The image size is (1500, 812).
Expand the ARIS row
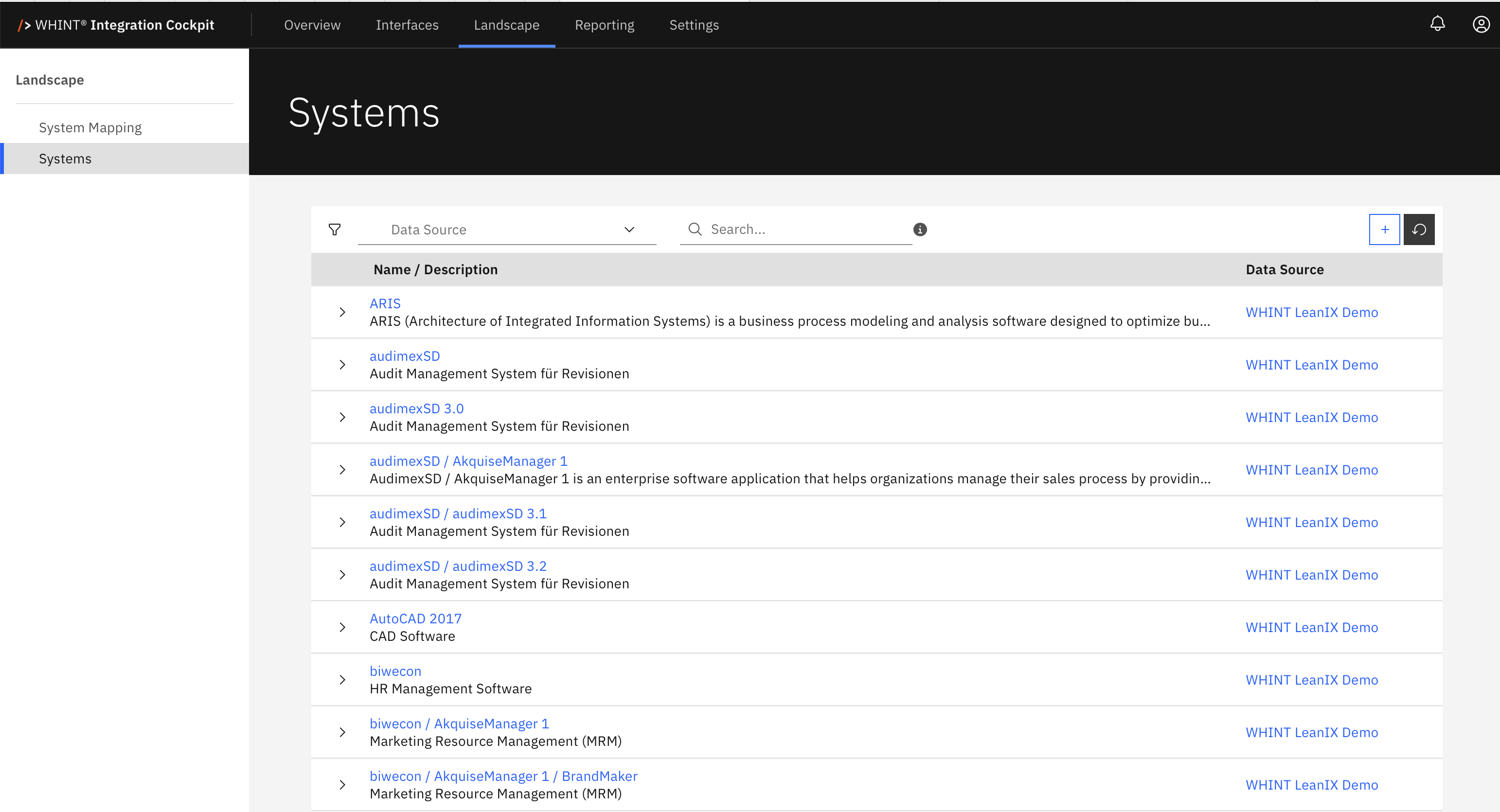(x=342, y=312)
